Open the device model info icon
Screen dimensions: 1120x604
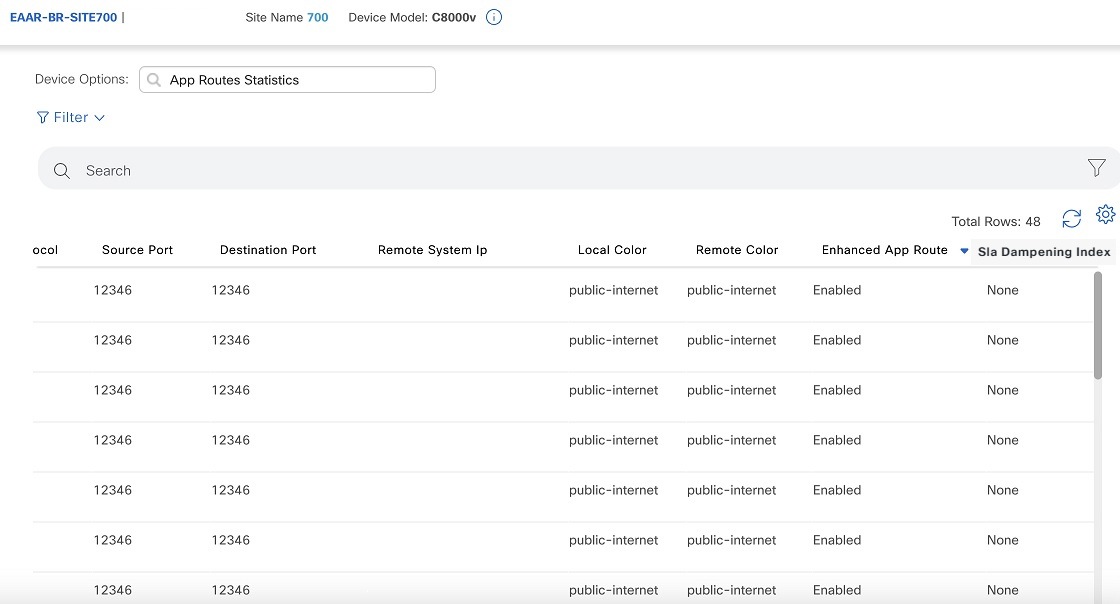click(492, 17)
